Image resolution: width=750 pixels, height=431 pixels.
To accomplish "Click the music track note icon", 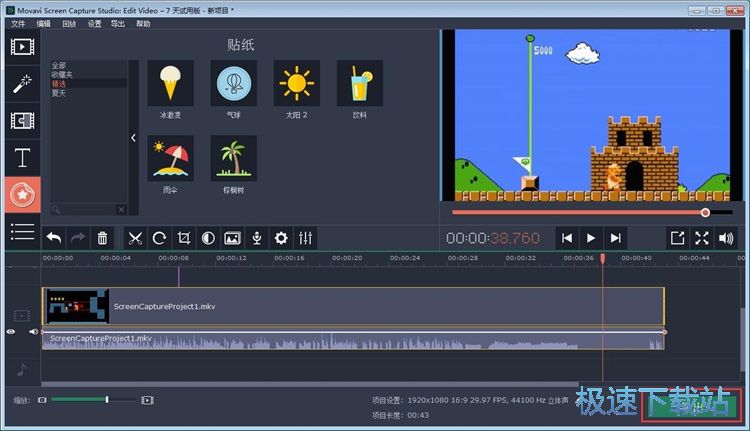I will pos(22,370).
